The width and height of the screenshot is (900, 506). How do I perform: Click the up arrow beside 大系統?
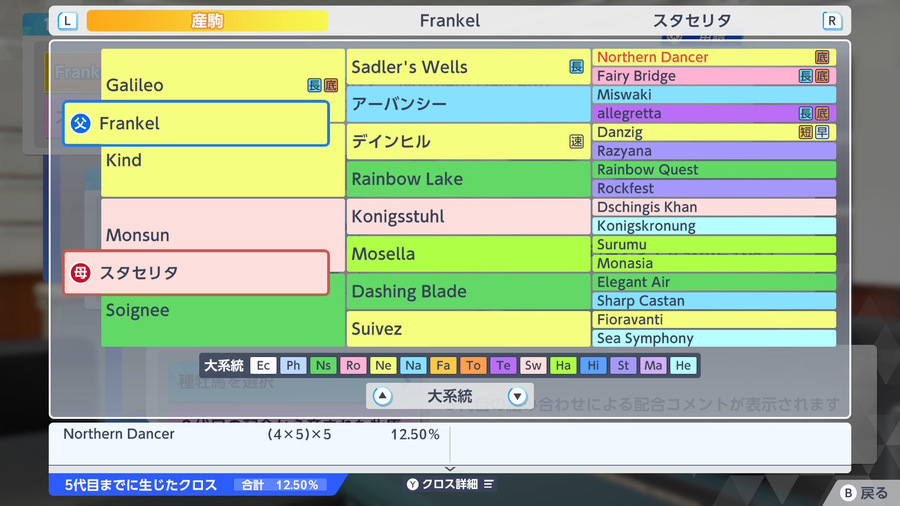click(382, 396)
